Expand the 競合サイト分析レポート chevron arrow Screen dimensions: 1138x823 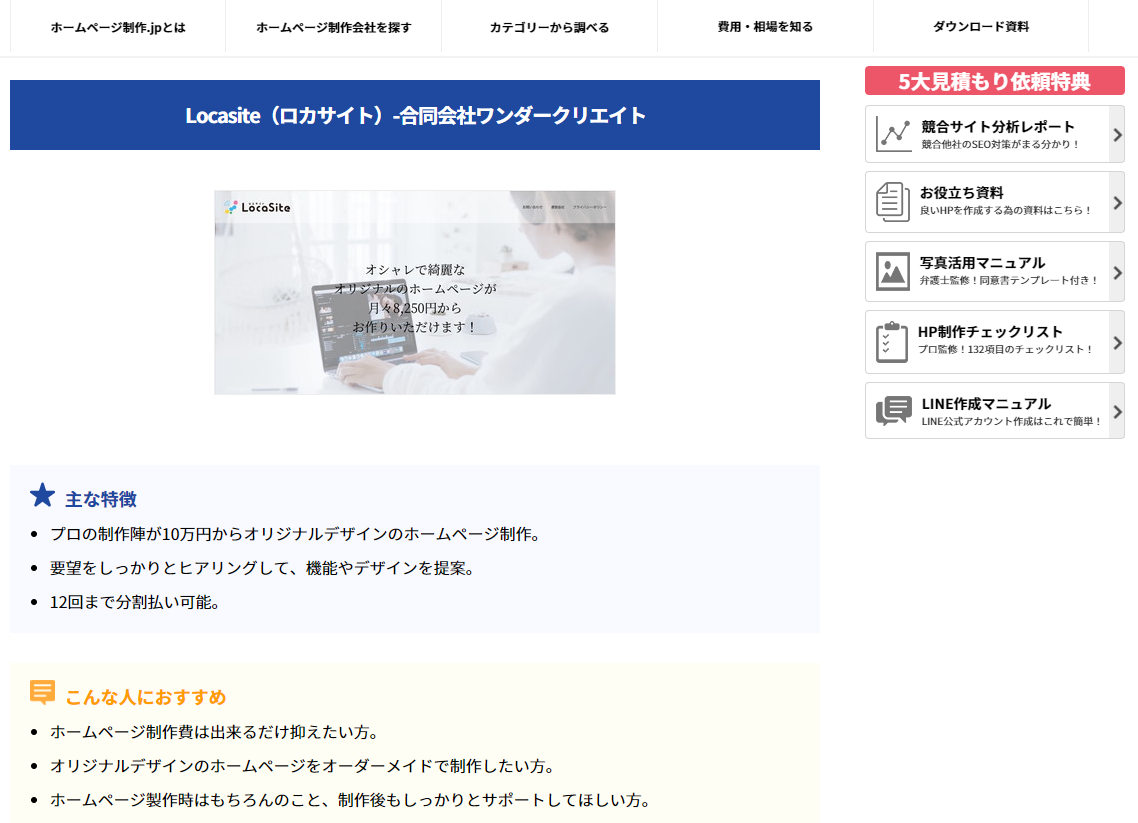1118,134
